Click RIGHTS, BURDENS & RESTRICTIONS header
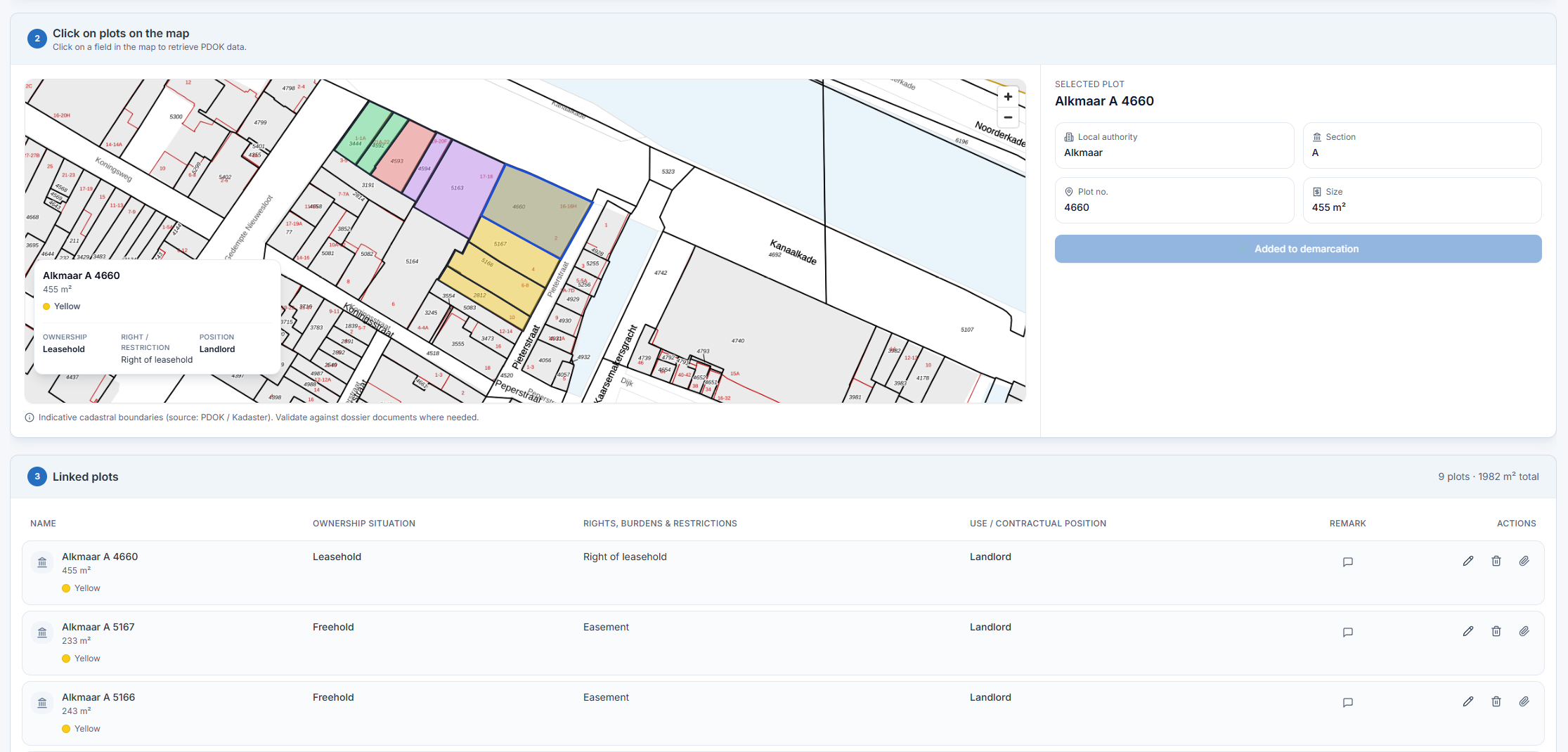 click(x=660, y=524)
